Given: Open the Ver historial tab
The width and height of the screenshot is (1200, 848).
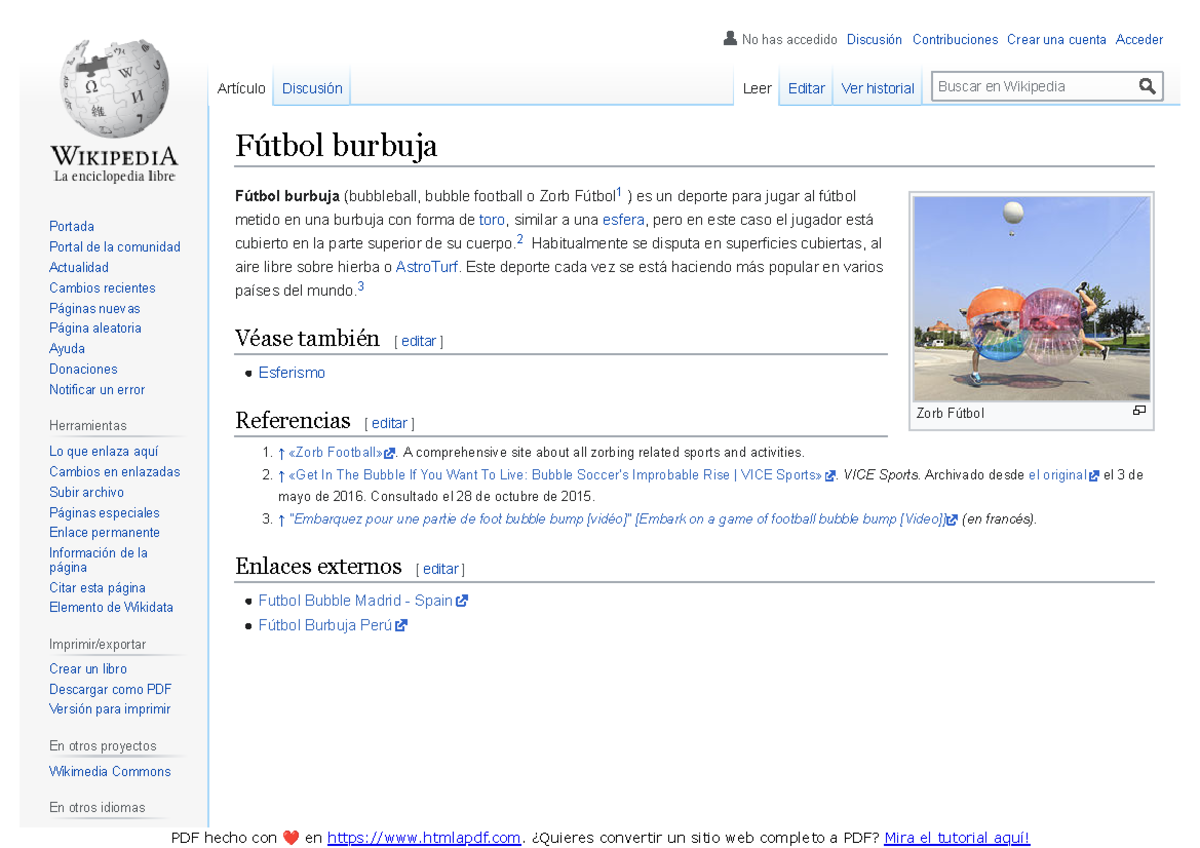Looking at the screenshot, I should point(877,88).
